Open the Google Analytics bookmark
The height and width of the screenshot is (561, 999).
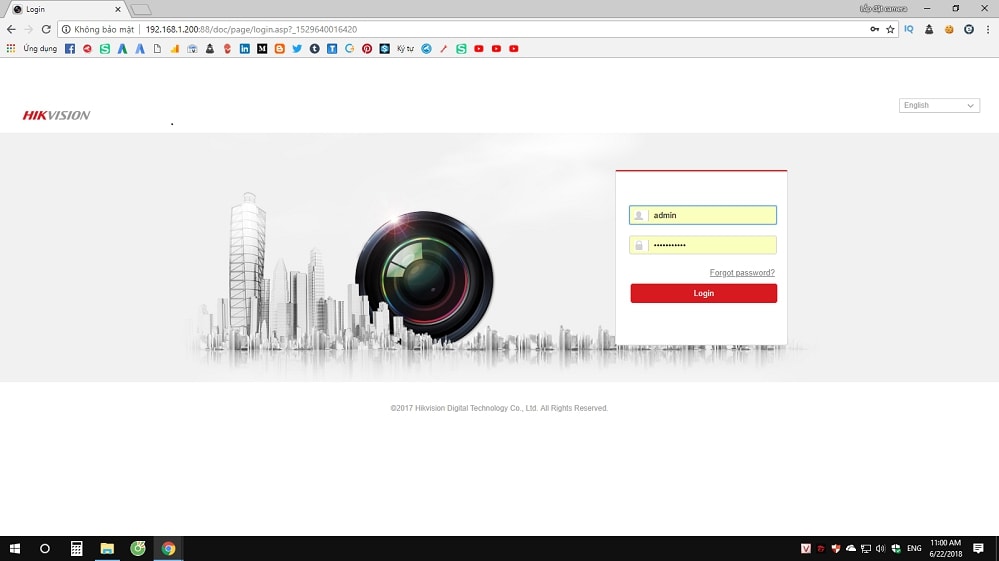click(x=175, y=48)
